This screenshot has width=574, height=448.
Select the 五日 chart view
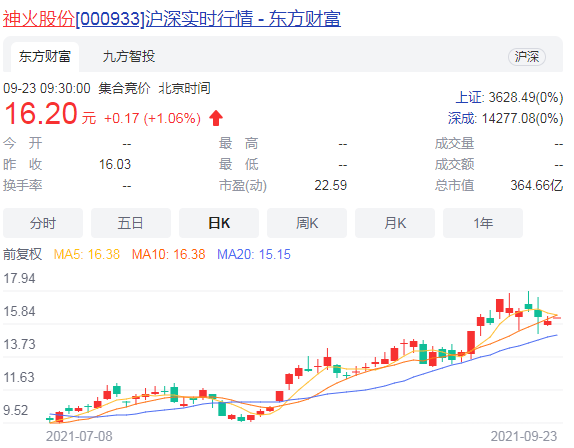tap(131, 223)
